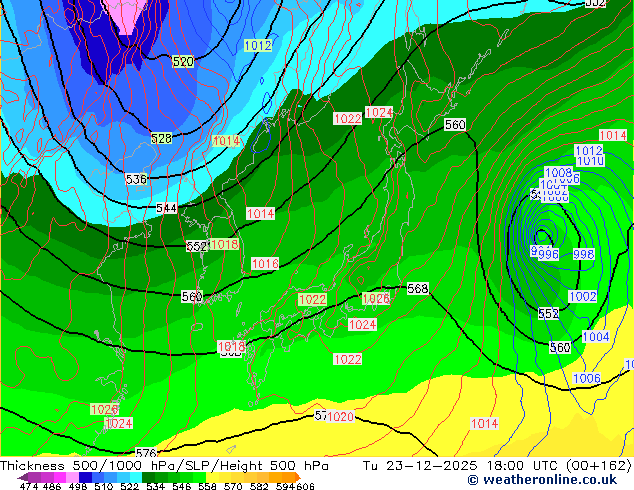Click the 1024 label beside the 1022 label
This screenshot has width=634, height=490.
379,112
